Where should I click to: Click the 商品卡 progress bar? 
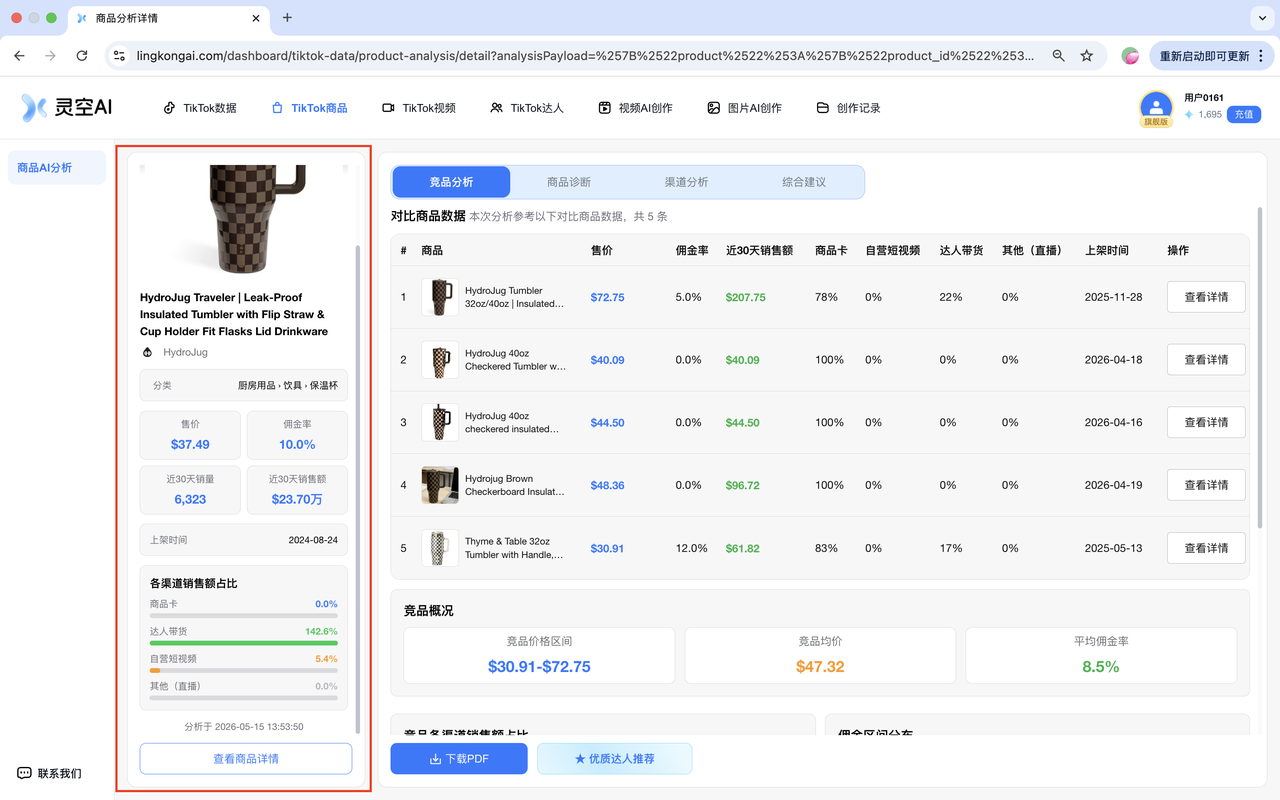(244, 616)
